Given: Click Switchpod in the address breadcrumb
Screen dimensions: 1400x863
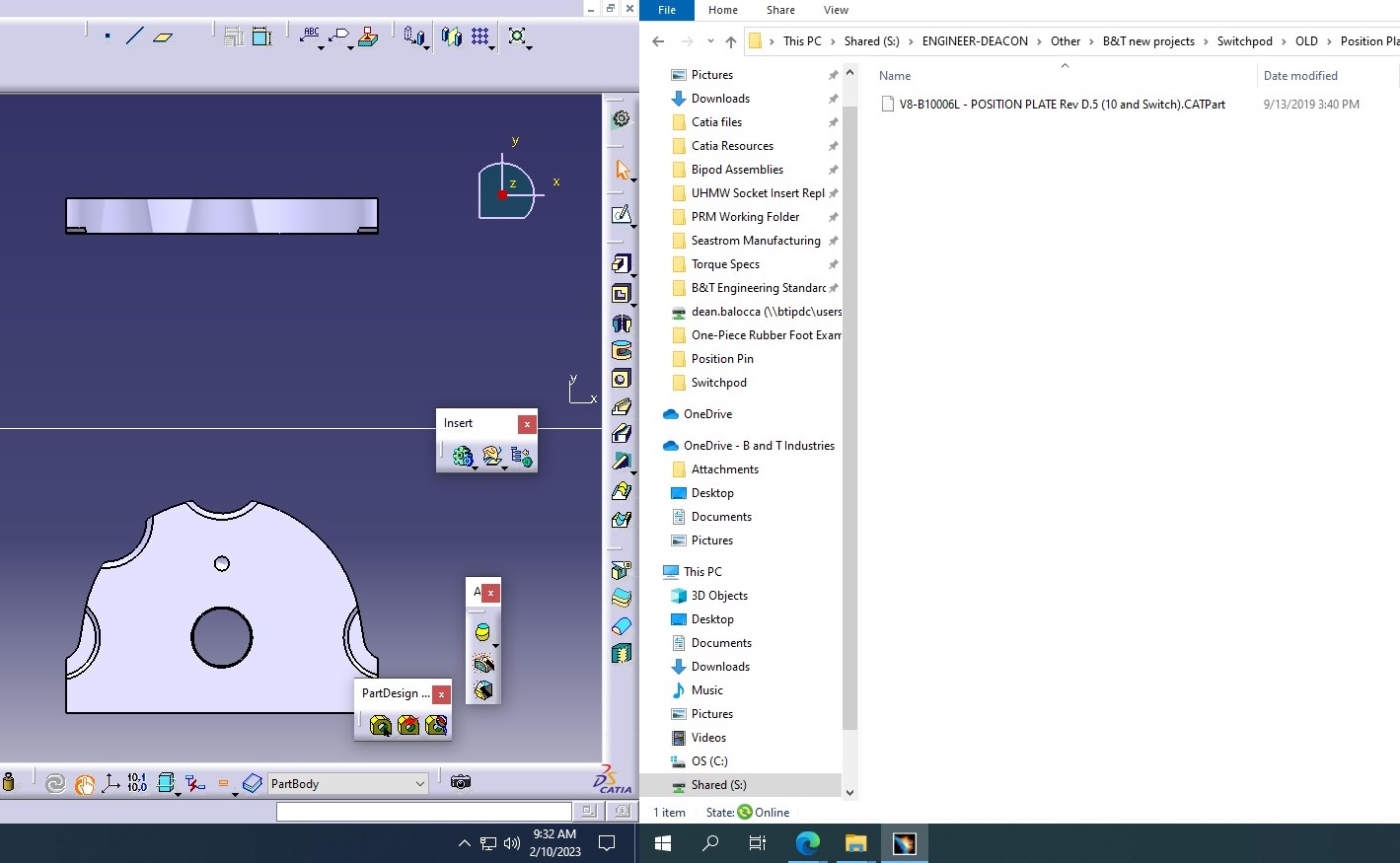Looking at the screenshot, I should click(1244, 41).
